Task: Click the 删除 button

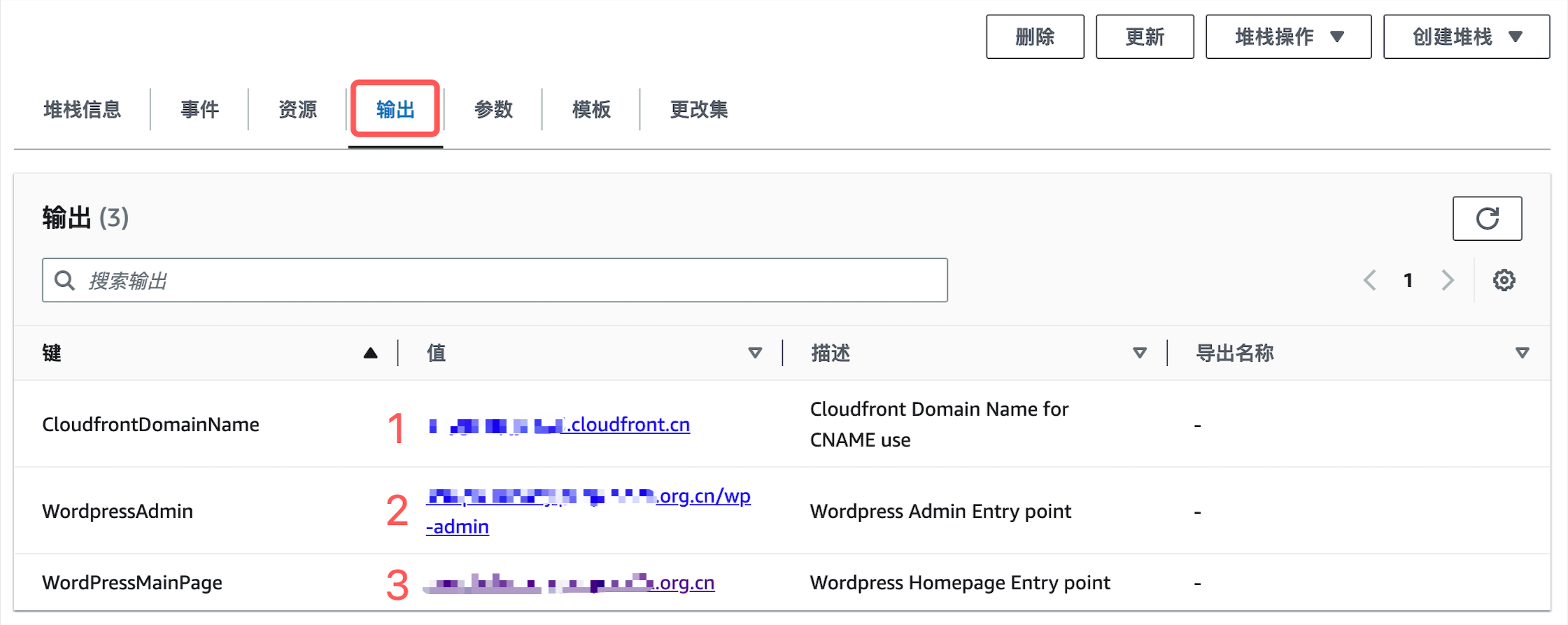Action: 1035,37
